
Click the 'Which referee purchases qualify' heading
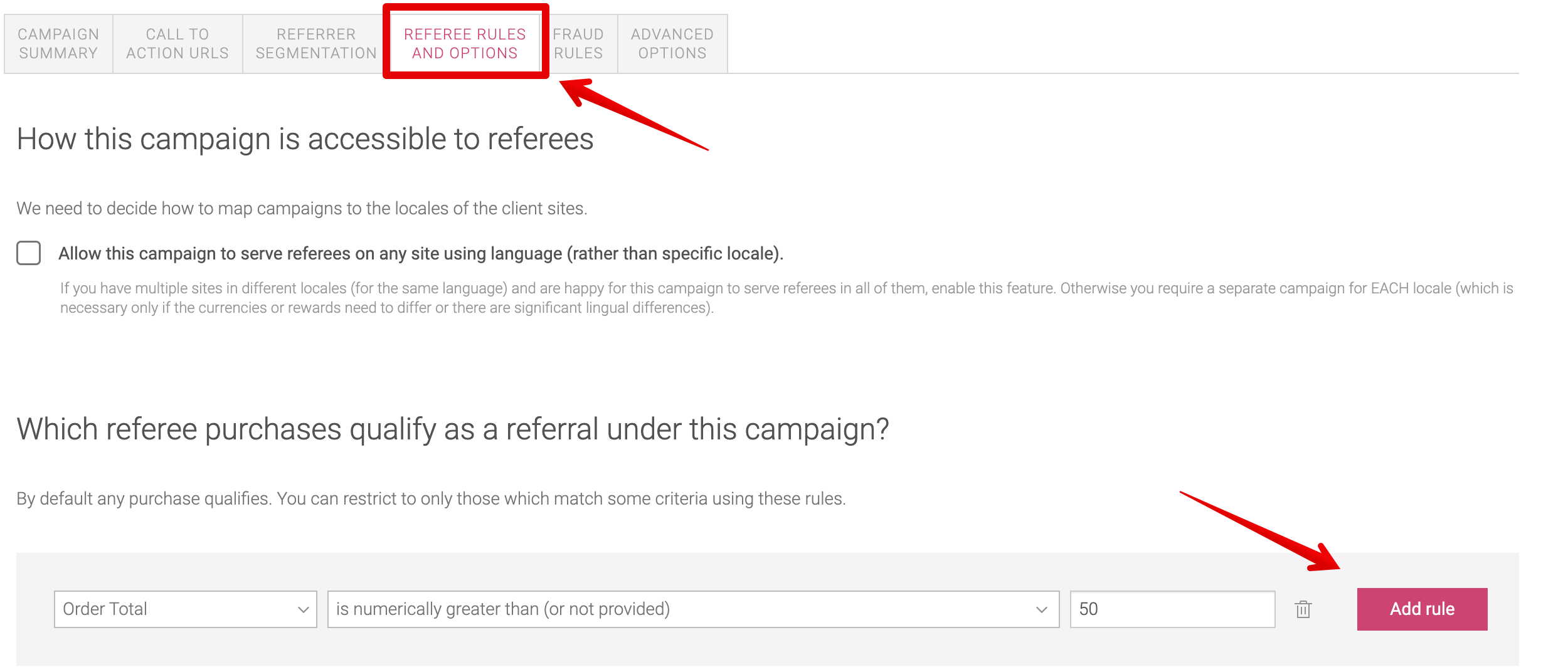(453, 430)
